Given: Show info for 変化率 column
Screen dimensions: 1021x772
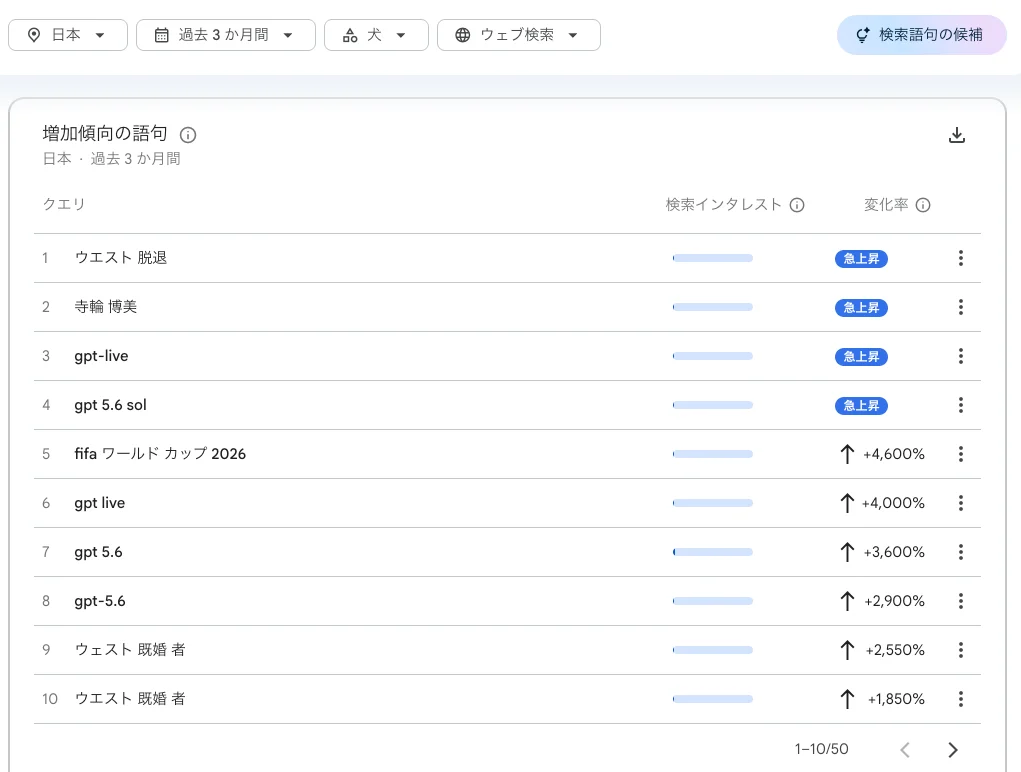Looking at the screenshot, I should [923, 205].
